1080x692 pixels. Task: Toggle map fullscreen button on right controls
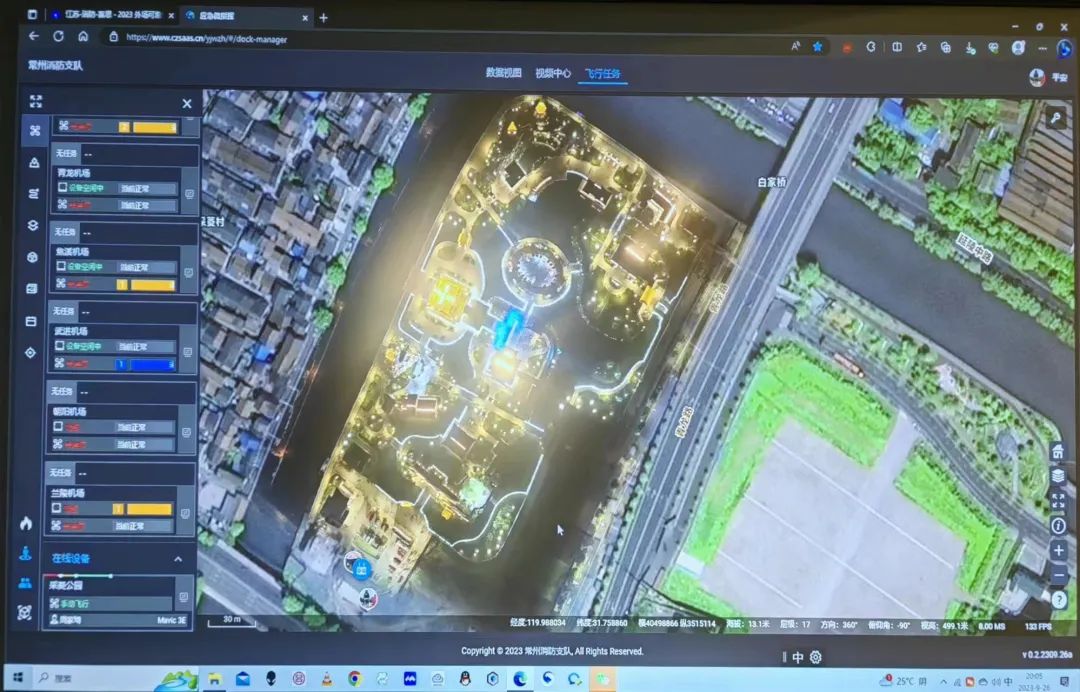coord(1058,500)
